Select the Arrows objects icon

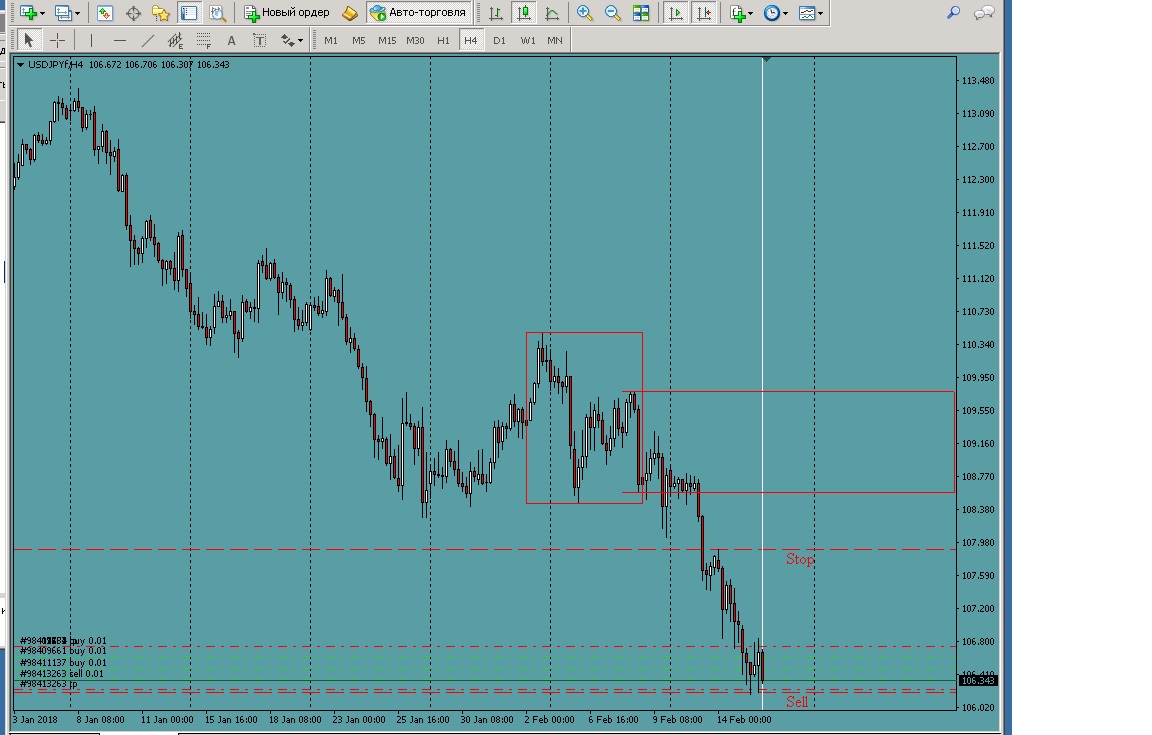coord(287,40)
